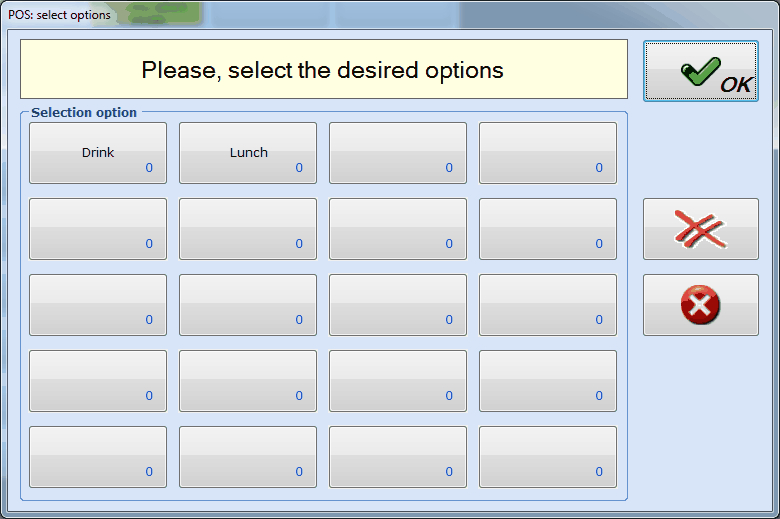Click the last empty button in the top row
The width and height of the screenshot is (780, 519).
(548, 153)
